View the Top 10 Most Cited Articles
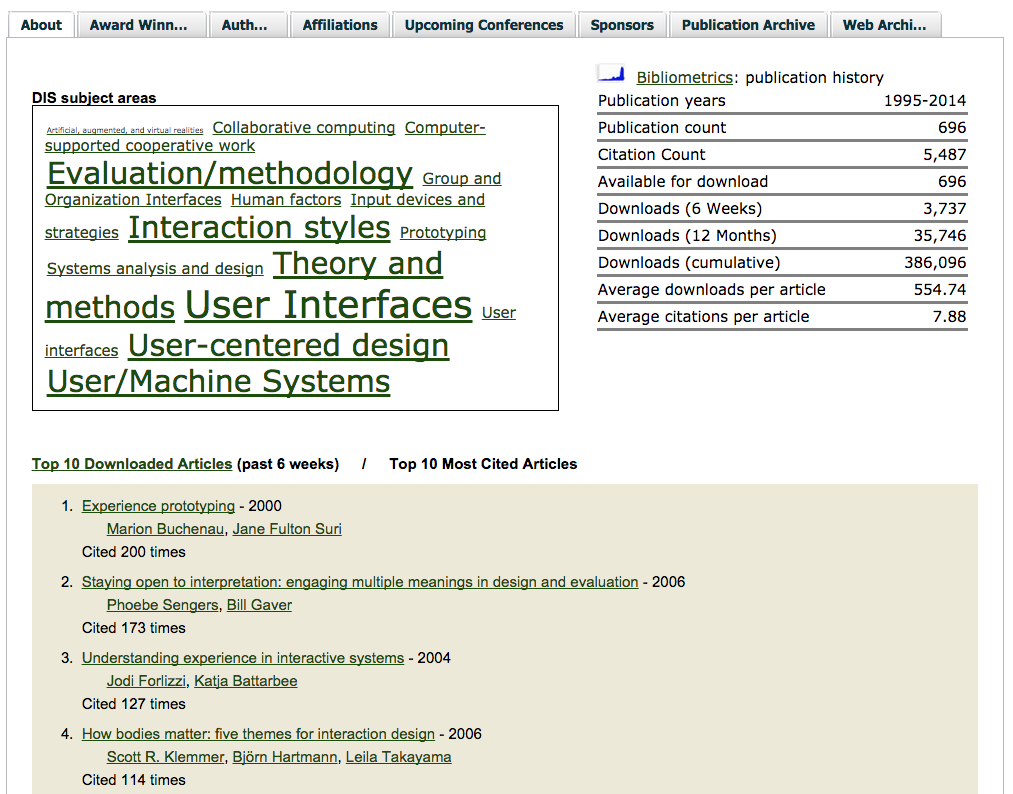1013x794 pixels. 483,463
